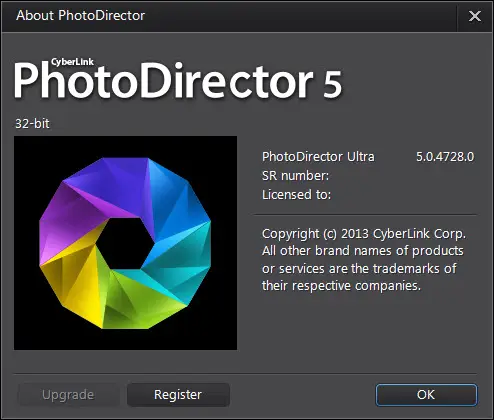Click the purple segment of aperture logo
The image size is (494, 420).
[x=70, y=220]
